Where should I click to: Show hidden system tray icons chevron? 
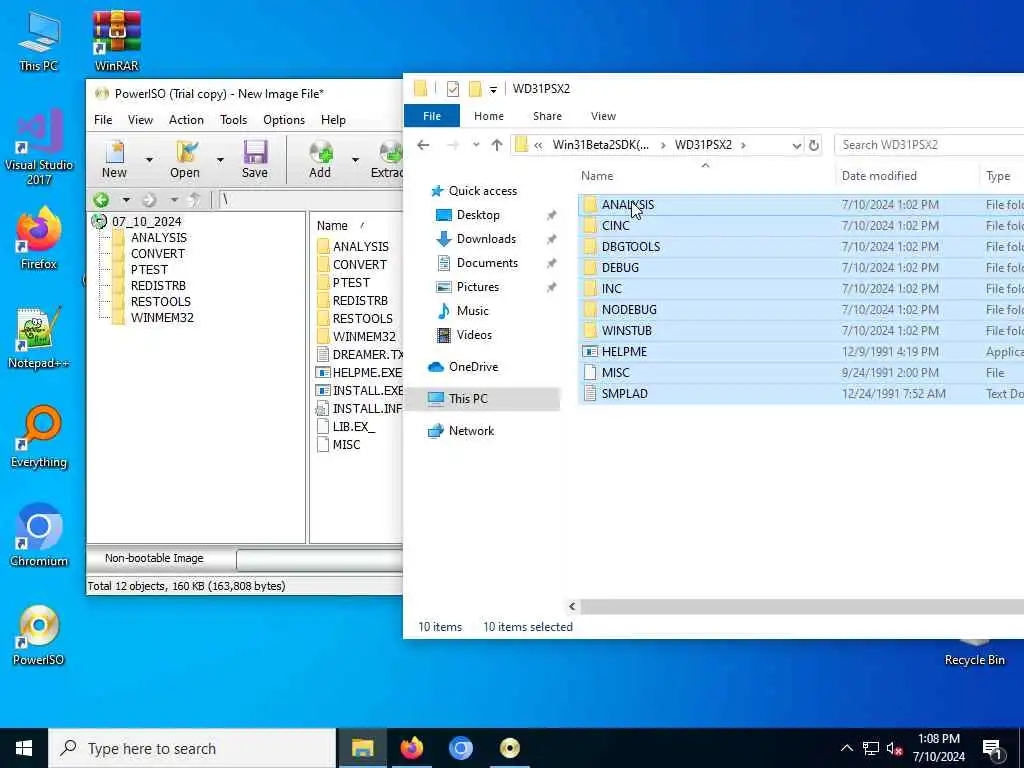846,748
